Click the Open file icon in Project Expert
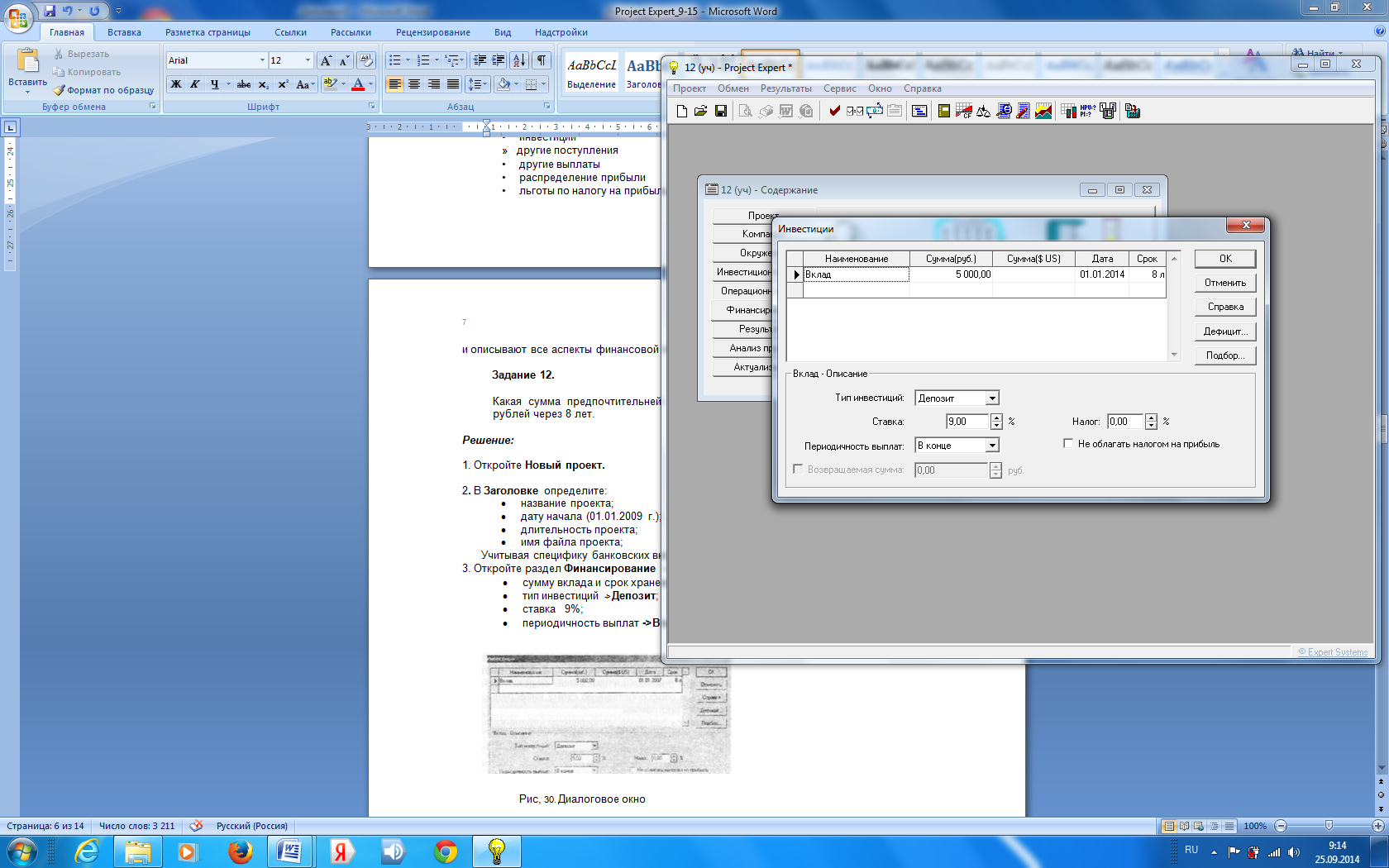This screenshot has width=1389, height=868. tap(701, 111)
